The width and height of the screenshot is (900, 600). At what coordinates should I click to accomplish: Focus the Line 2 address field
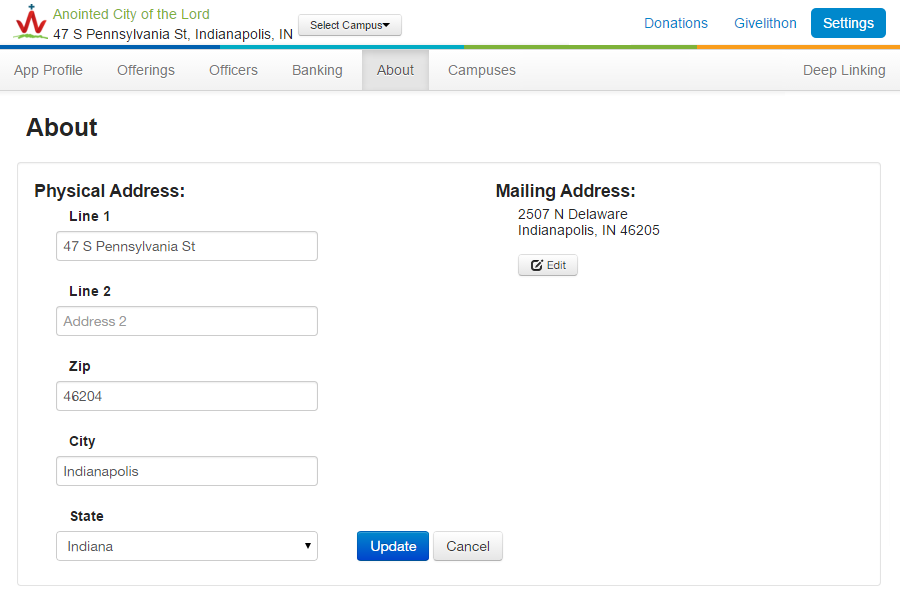point(187,321)
